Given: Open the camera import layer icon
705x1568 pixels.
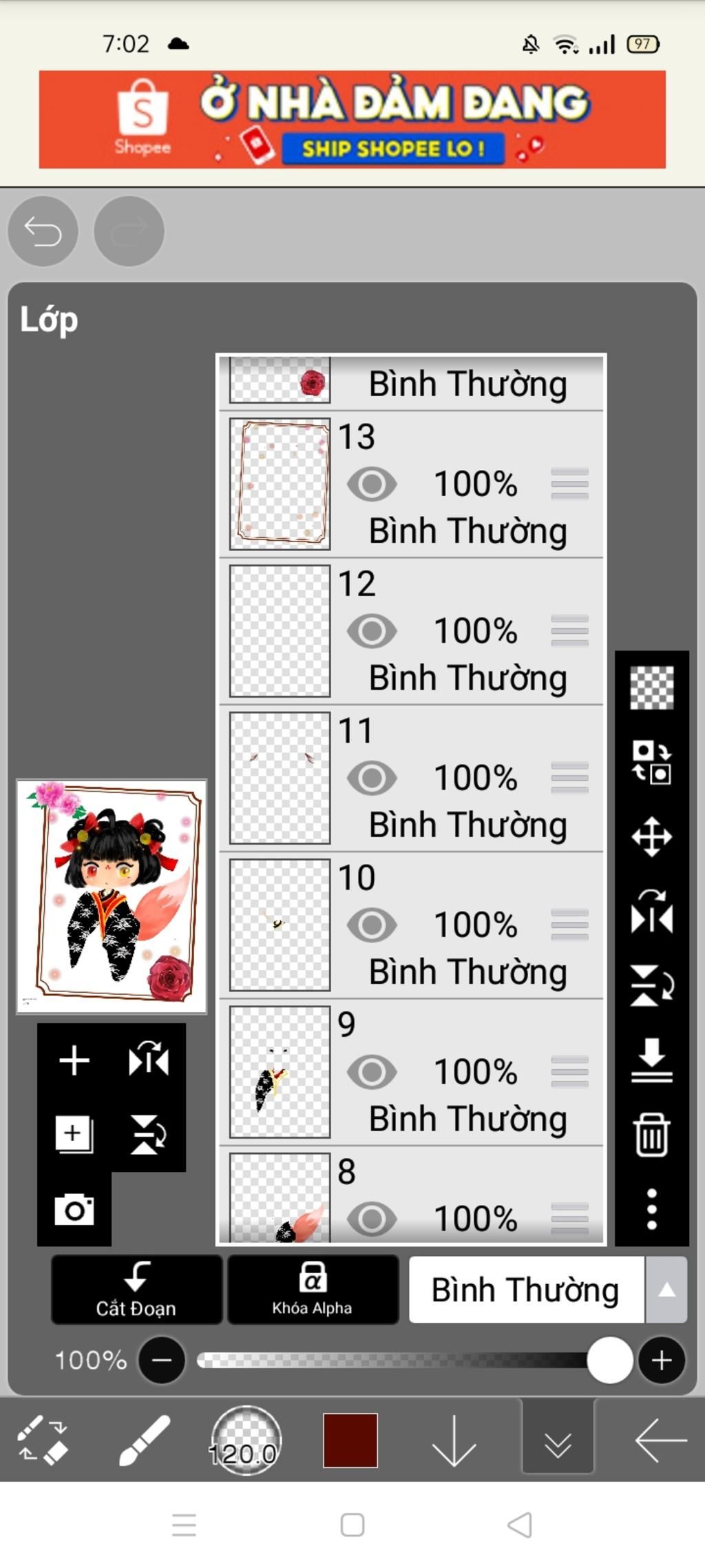Looking at the screenshot, I should click(74, 1209).
